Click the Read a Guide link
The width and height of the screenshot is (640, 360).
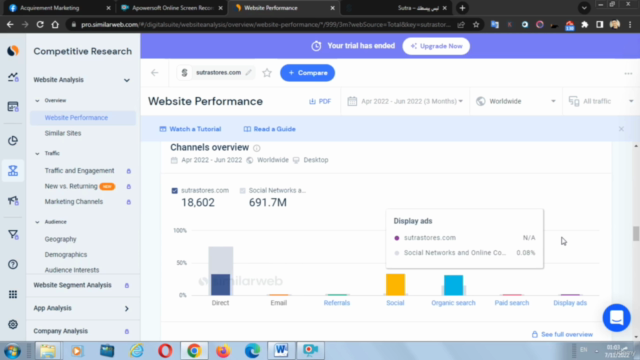(x=269, y=129)
